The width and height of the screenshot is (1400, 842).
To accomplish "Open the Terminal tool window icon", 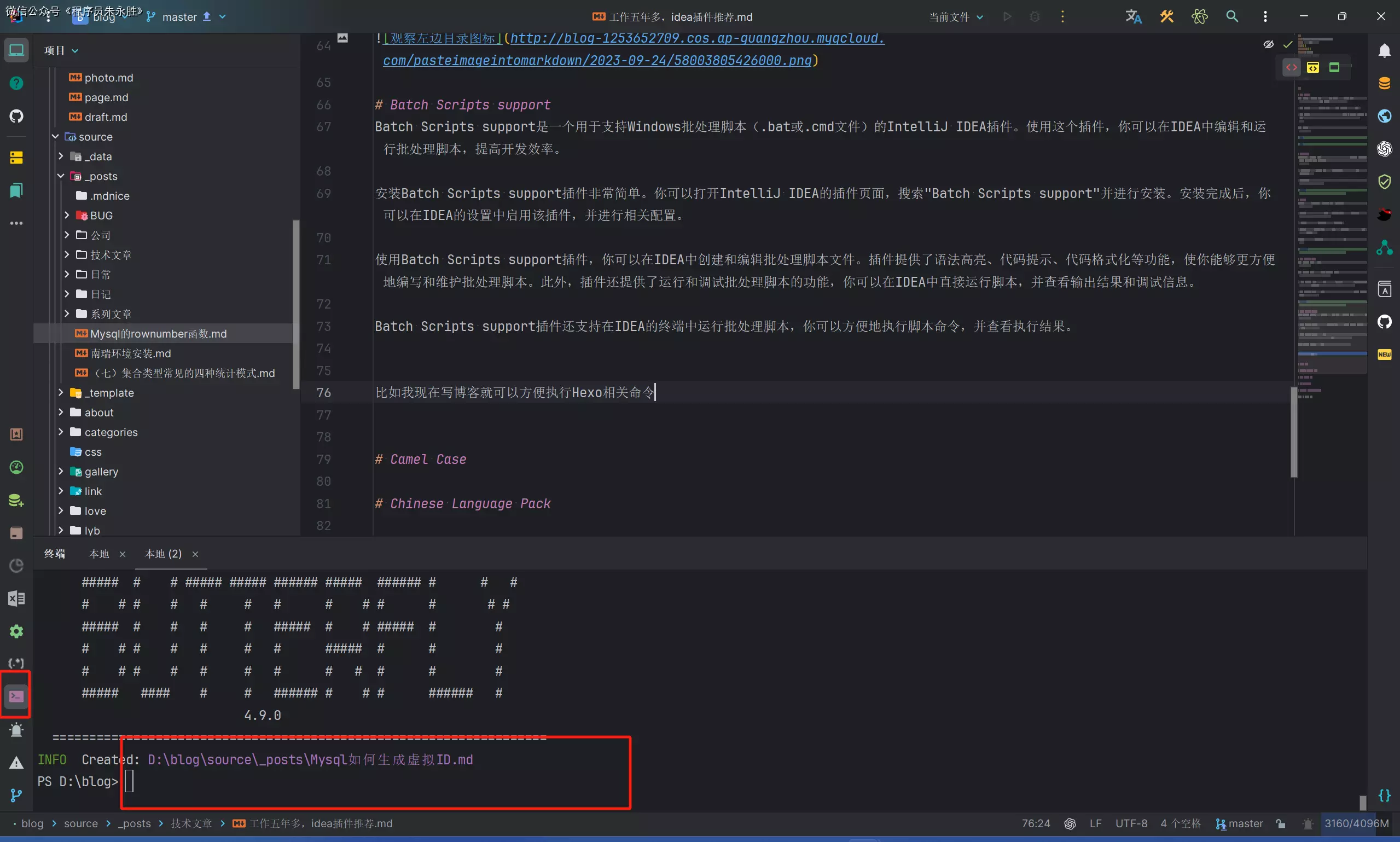I will tap(15, 694).
